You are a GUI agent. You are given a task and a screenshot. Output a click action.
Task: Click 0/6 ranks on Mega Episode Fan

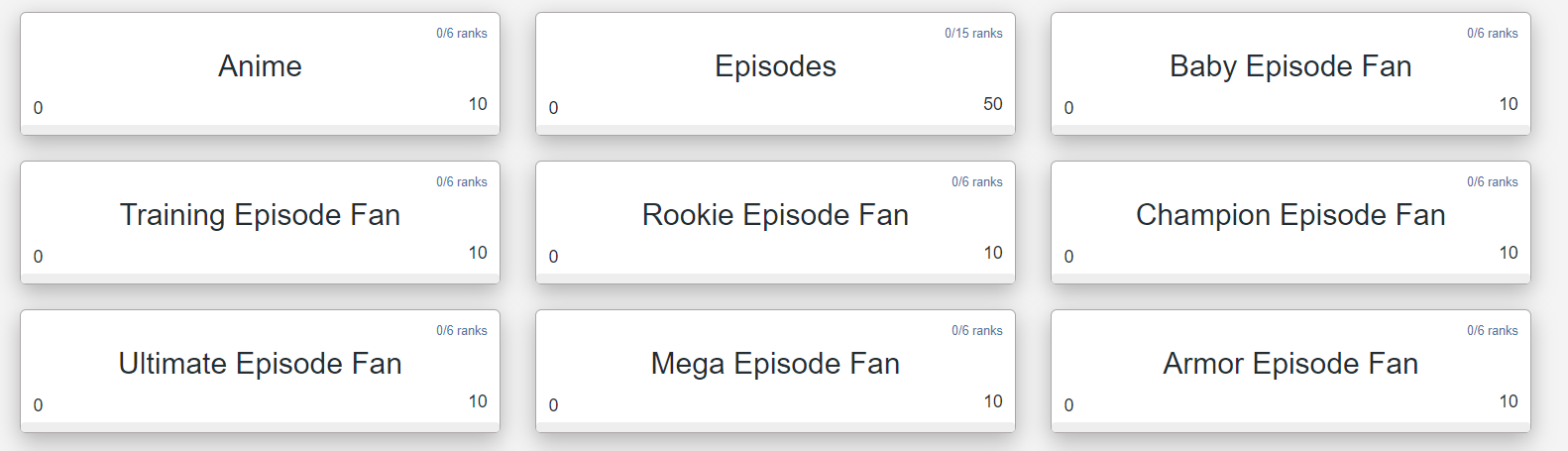[x=977, y=331]
